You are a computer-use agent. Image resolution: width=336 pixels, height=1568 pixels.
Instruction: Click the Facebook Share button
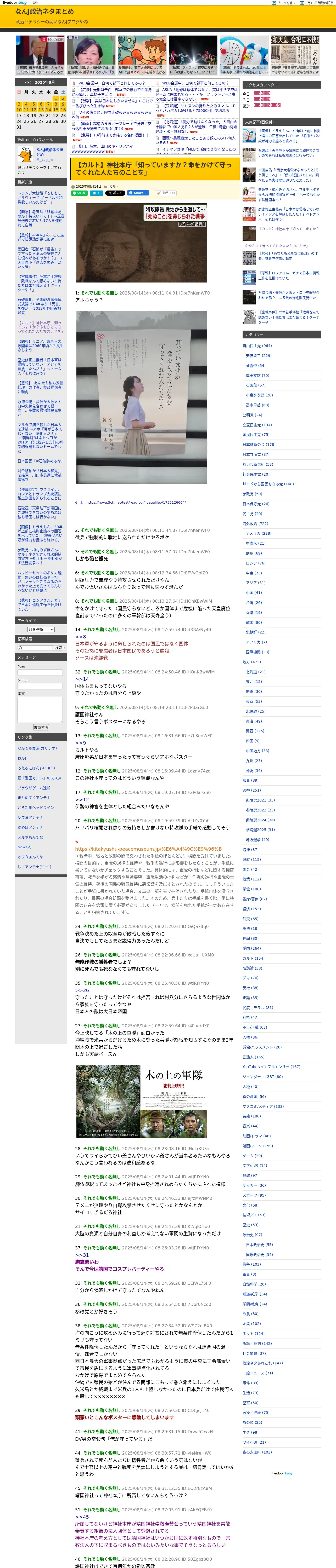click(x=138, y=193)
